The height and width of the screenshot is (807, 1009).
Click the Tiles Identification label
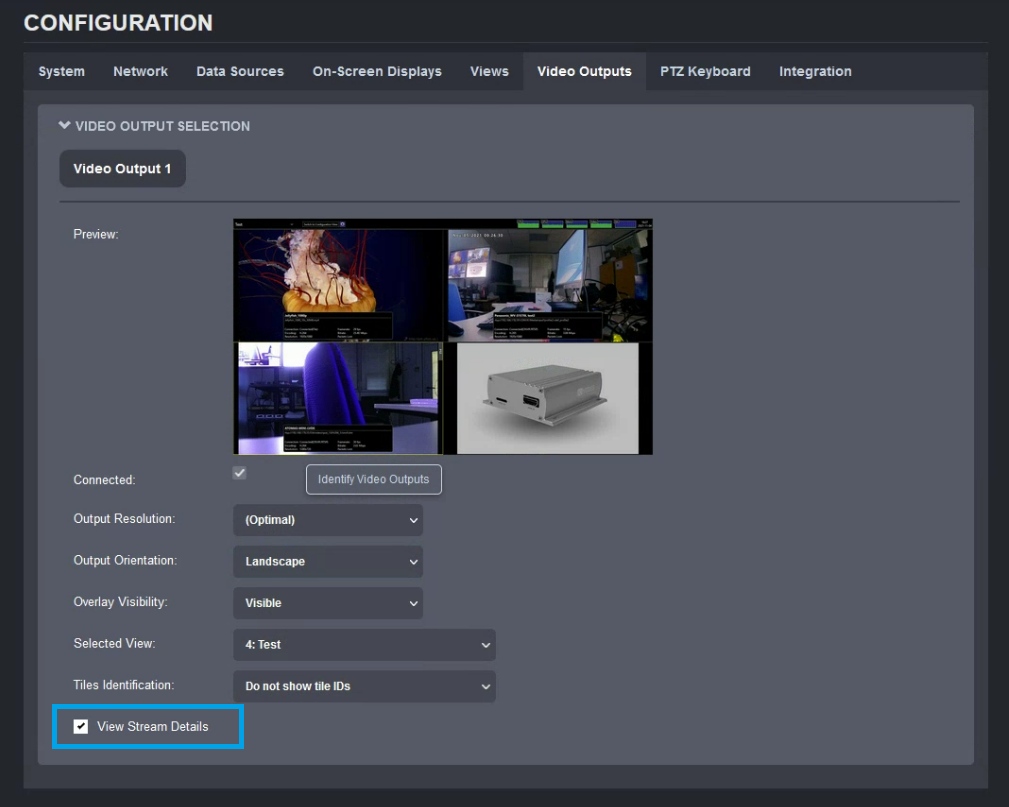(124, 685)
